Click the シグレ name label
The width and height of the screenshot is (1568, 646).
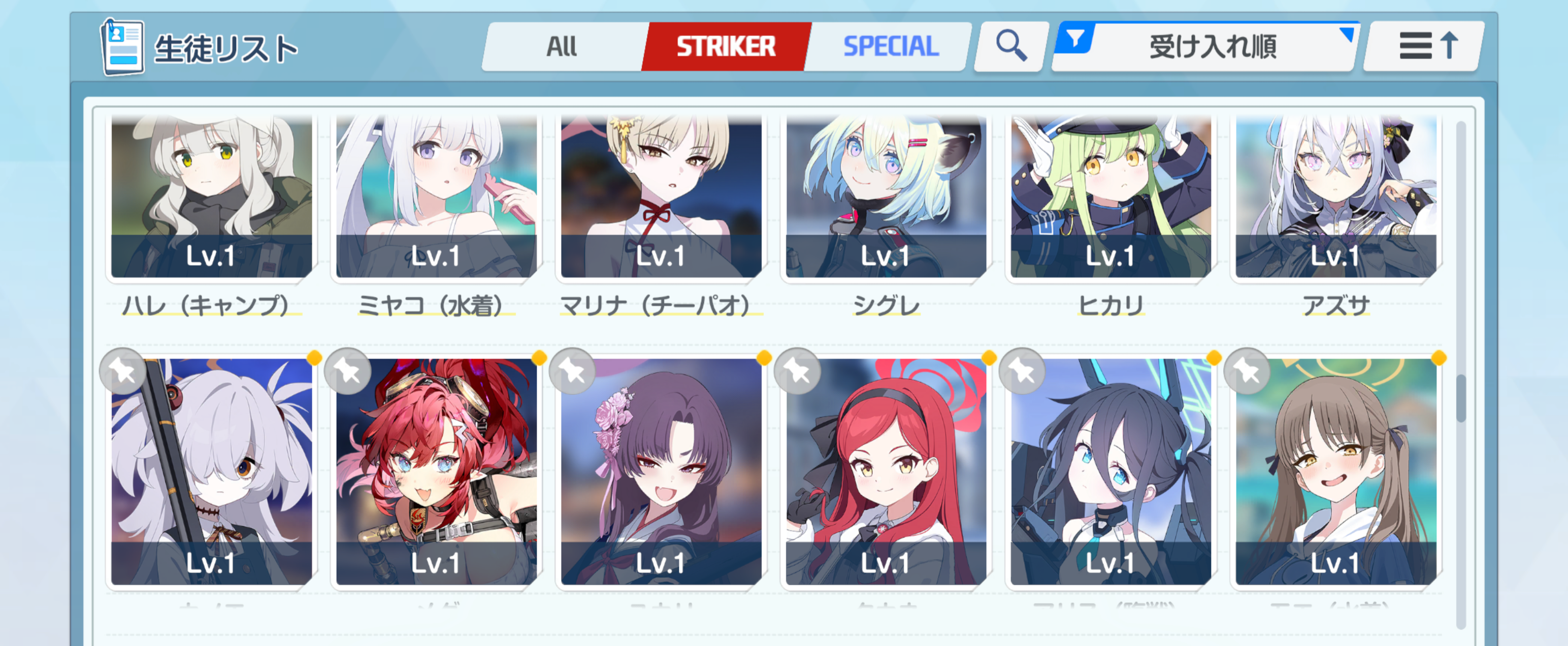coord(886,305)
